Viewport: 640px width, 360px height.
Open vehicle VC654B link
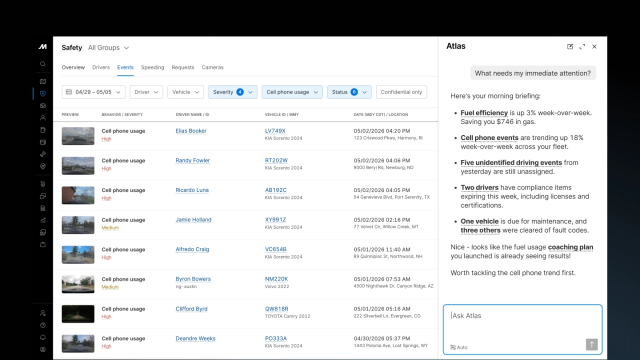pos(276,249)
